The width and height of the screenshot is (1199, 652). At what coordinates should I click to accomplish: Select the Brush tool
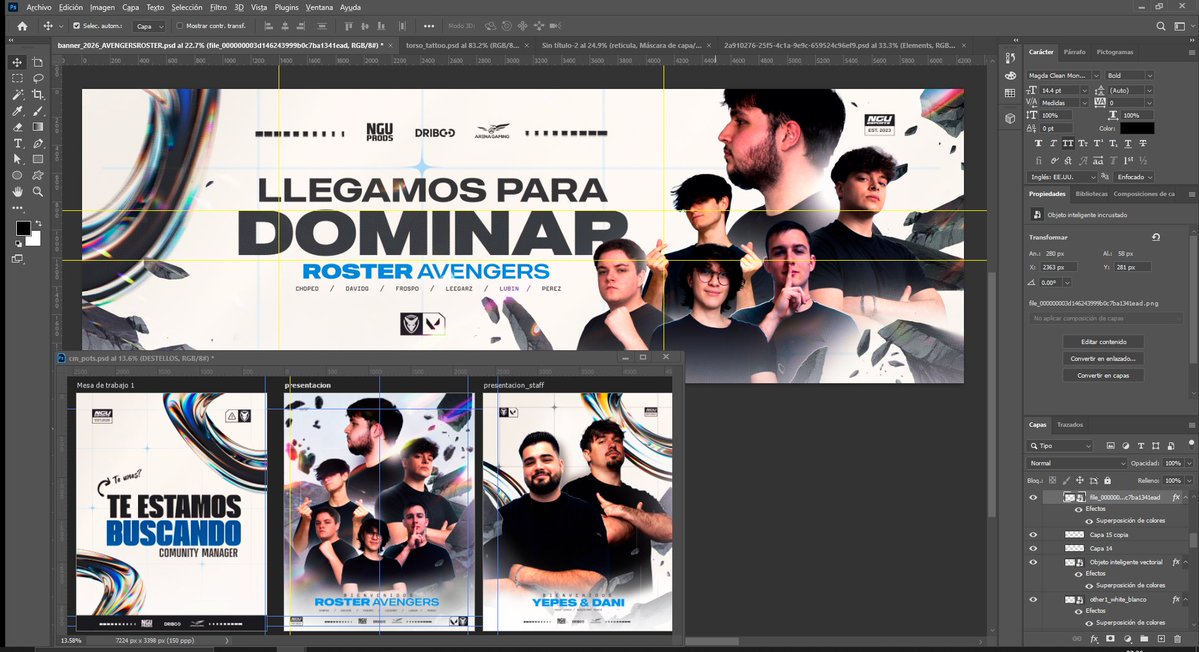pos(37,111)
